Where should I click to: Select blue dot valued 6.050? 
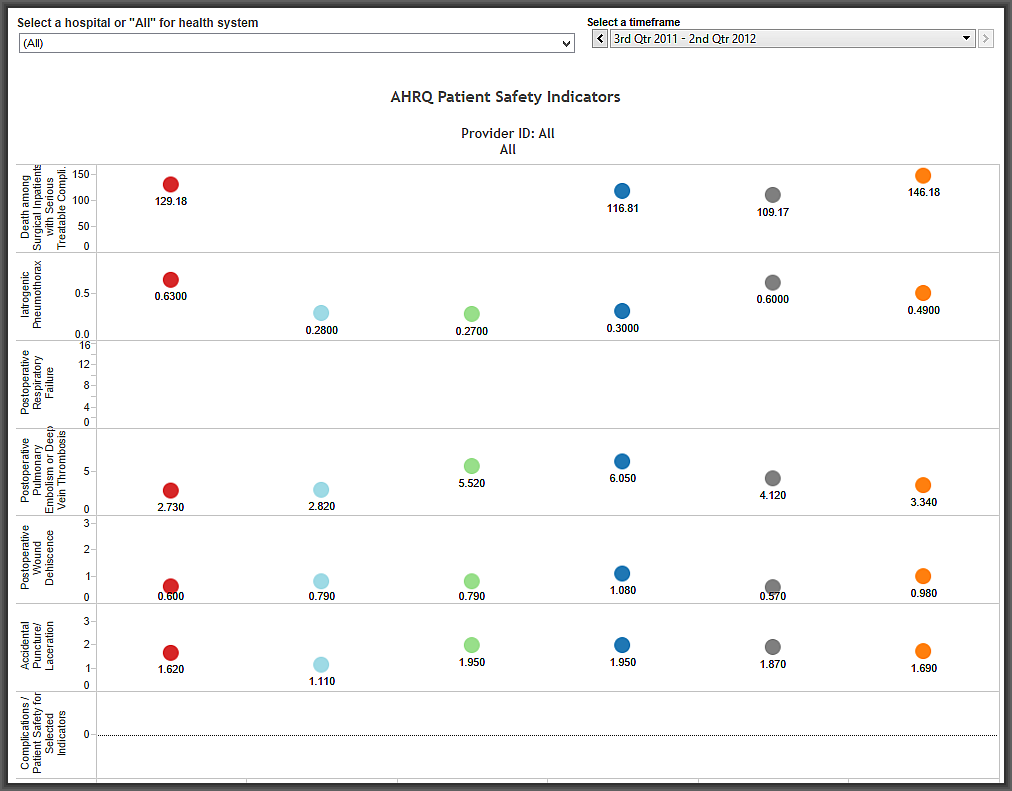(x=622, y=461)
